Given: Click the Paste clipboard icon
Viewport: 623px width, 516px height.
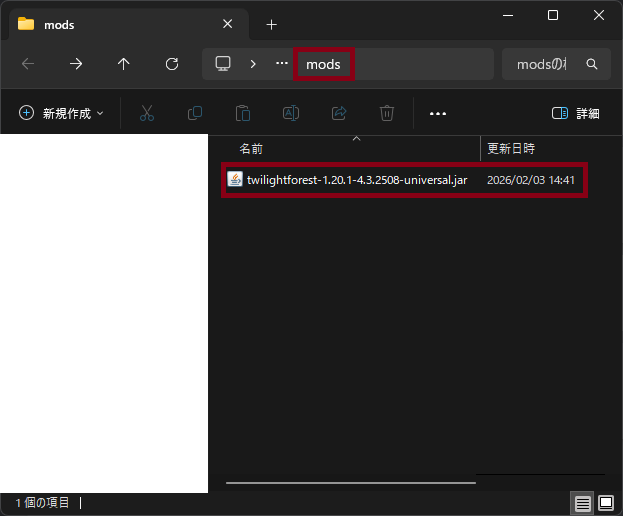Looking at the screenshot, I should [242, 114].
